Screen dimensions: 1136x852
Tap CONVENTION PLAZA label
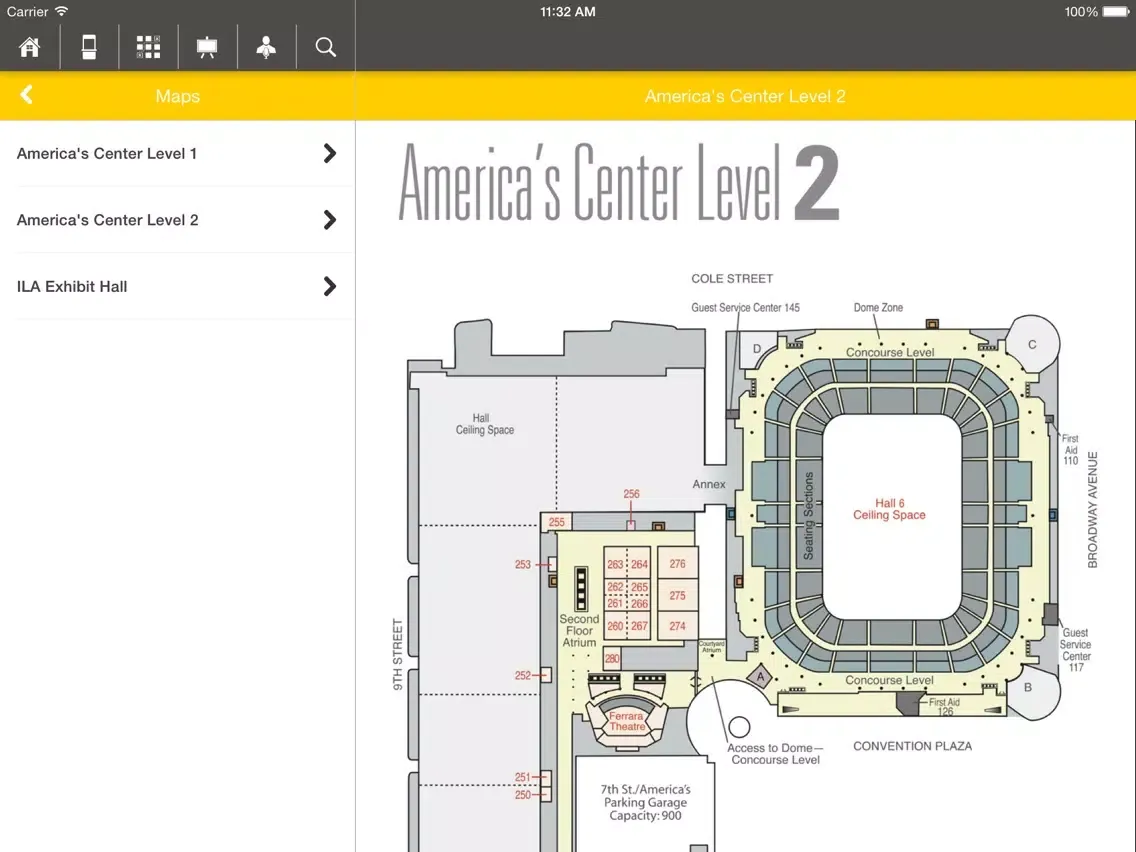click(x=912, y=746)
